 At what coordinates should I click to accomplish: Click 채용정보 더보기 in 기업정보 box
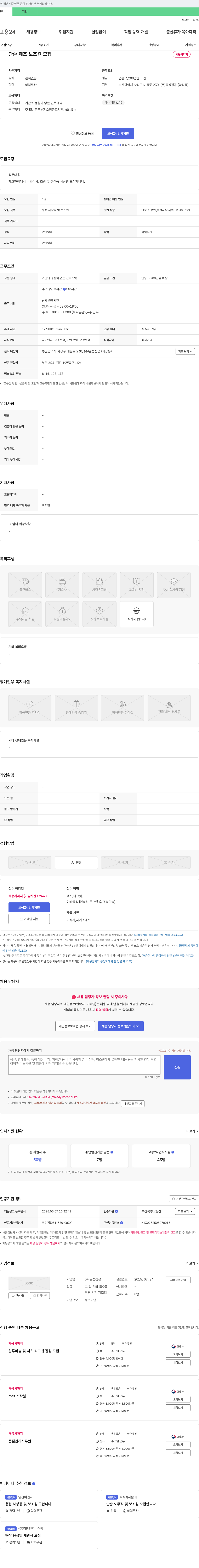coord(178,1280)
